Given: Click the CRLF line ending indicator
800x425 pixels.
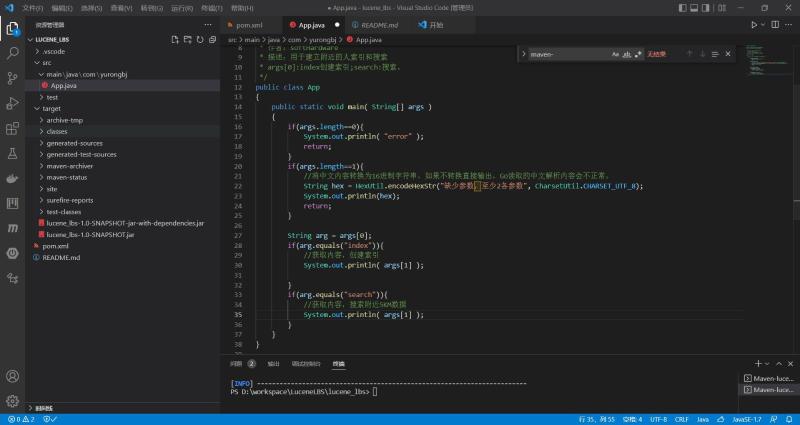Looking at the screenshot, I should click(682, 419).
